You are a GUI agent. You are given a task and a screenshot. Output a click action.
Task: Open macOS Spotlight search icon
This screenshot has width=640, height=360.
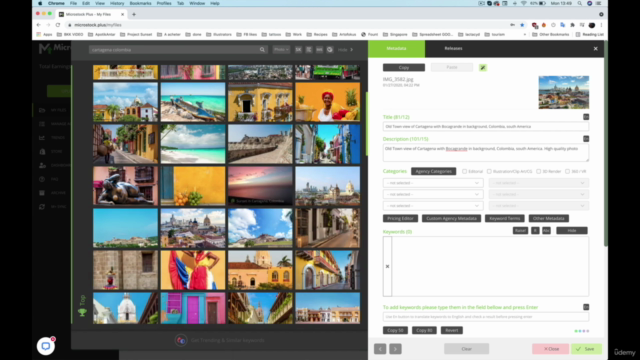point(580,3)
